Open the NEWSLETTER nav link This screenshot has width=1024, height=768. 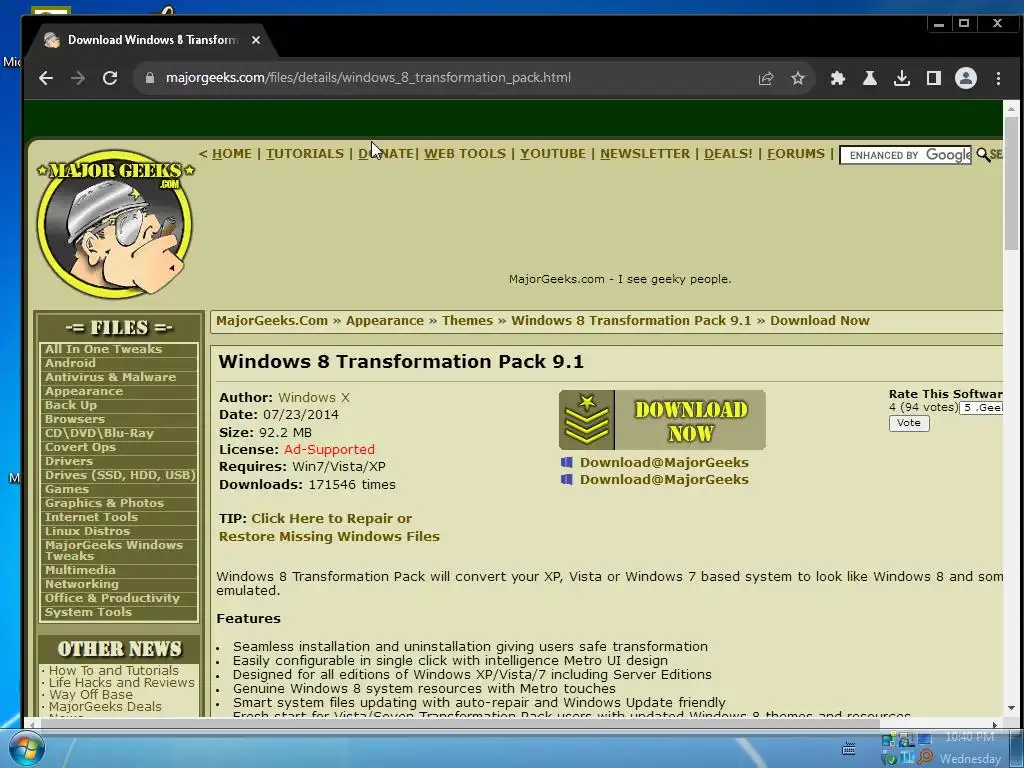pyautogui.click(x=645, y=153)
